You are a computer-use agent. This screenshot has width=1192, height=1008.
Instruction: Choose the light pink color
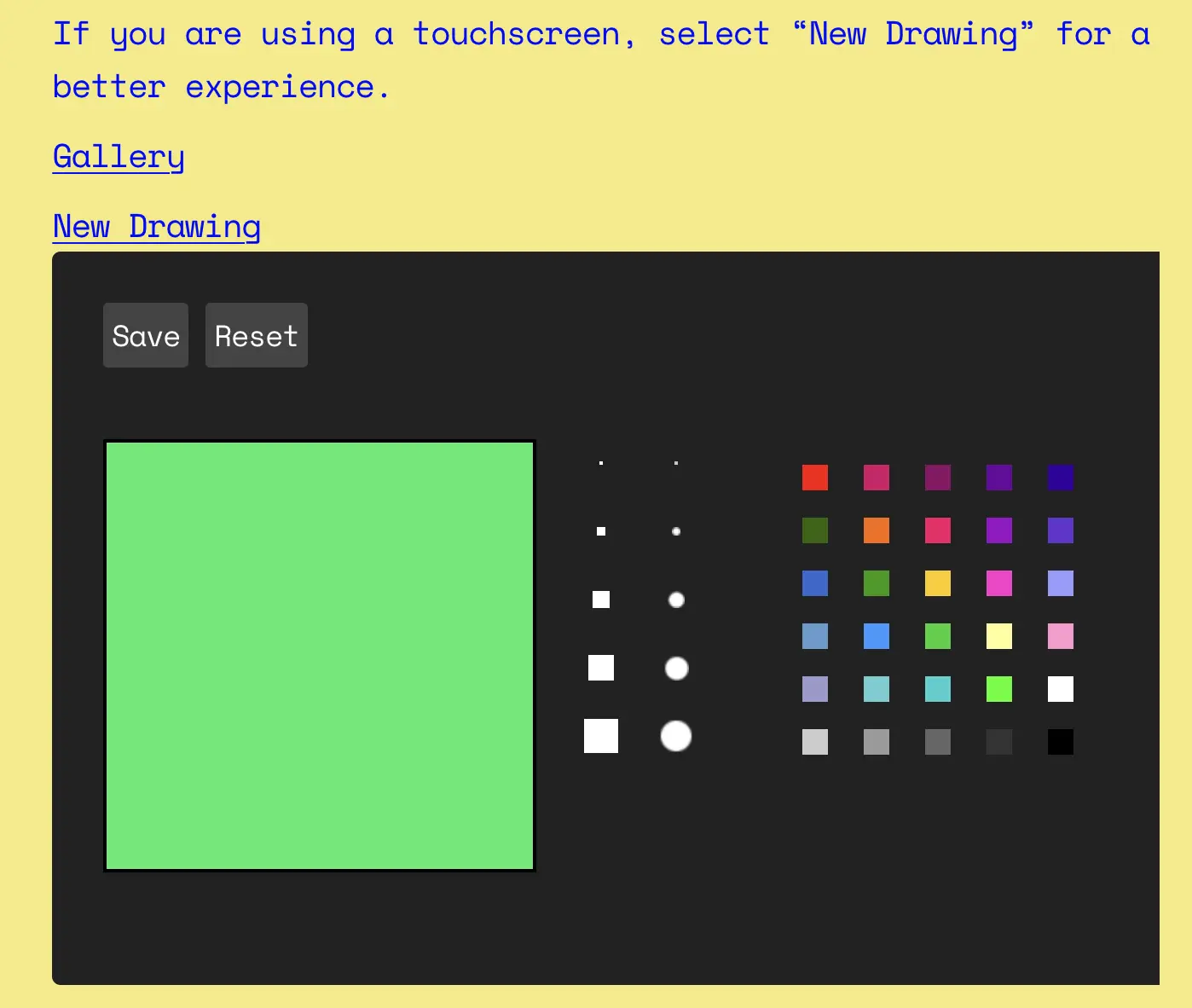[1061, 636]
